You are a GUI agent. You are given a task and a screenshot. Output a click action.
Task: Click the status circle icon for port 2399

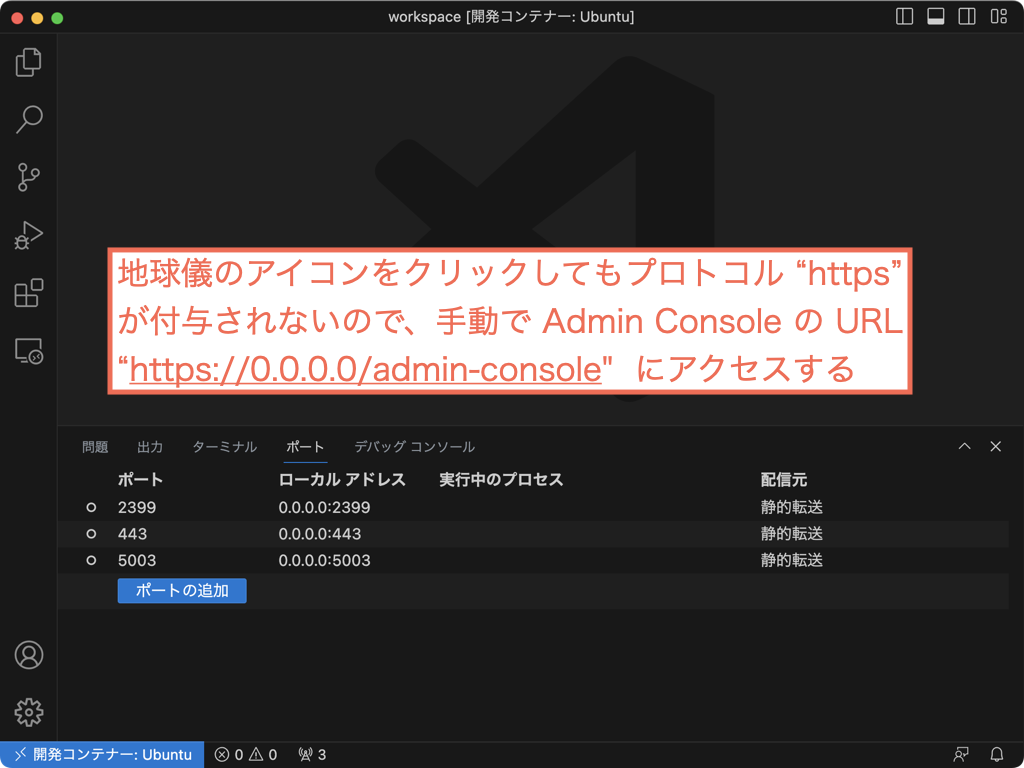coord(91,507)
